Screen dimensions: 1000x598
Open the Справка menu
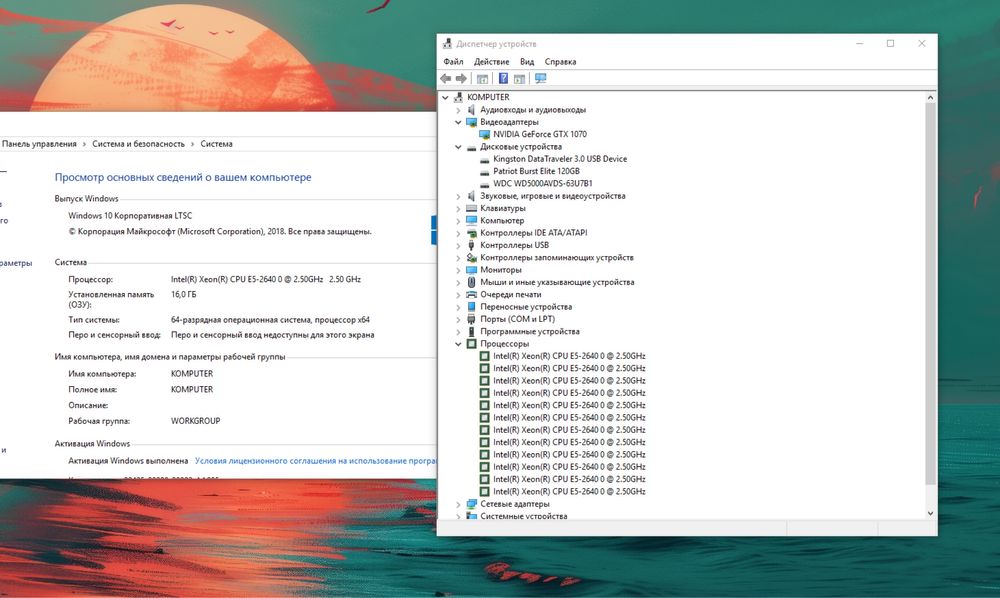point(561,62)
